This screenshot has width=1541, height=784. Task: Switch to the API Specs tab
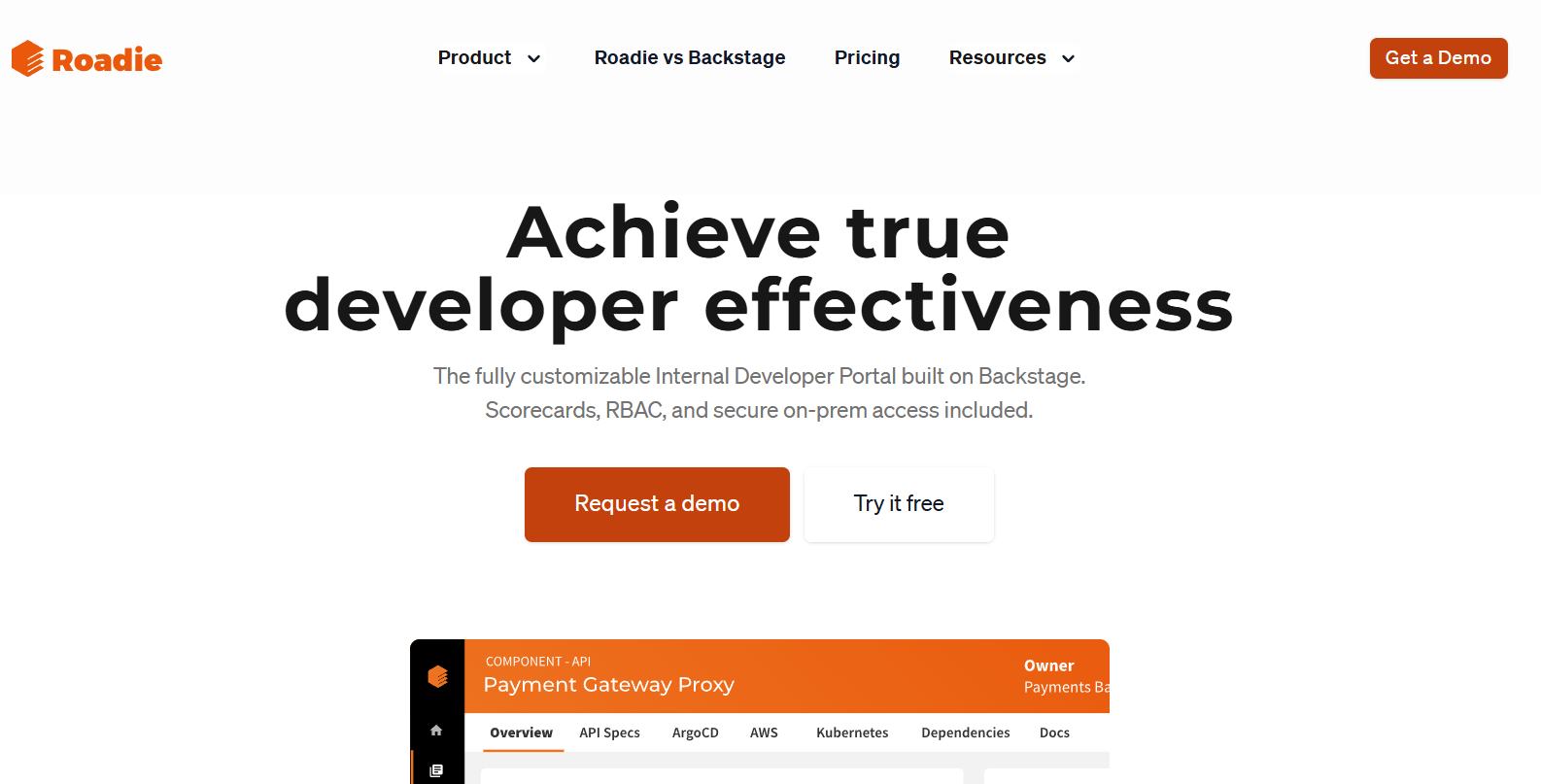click(609, 733)
